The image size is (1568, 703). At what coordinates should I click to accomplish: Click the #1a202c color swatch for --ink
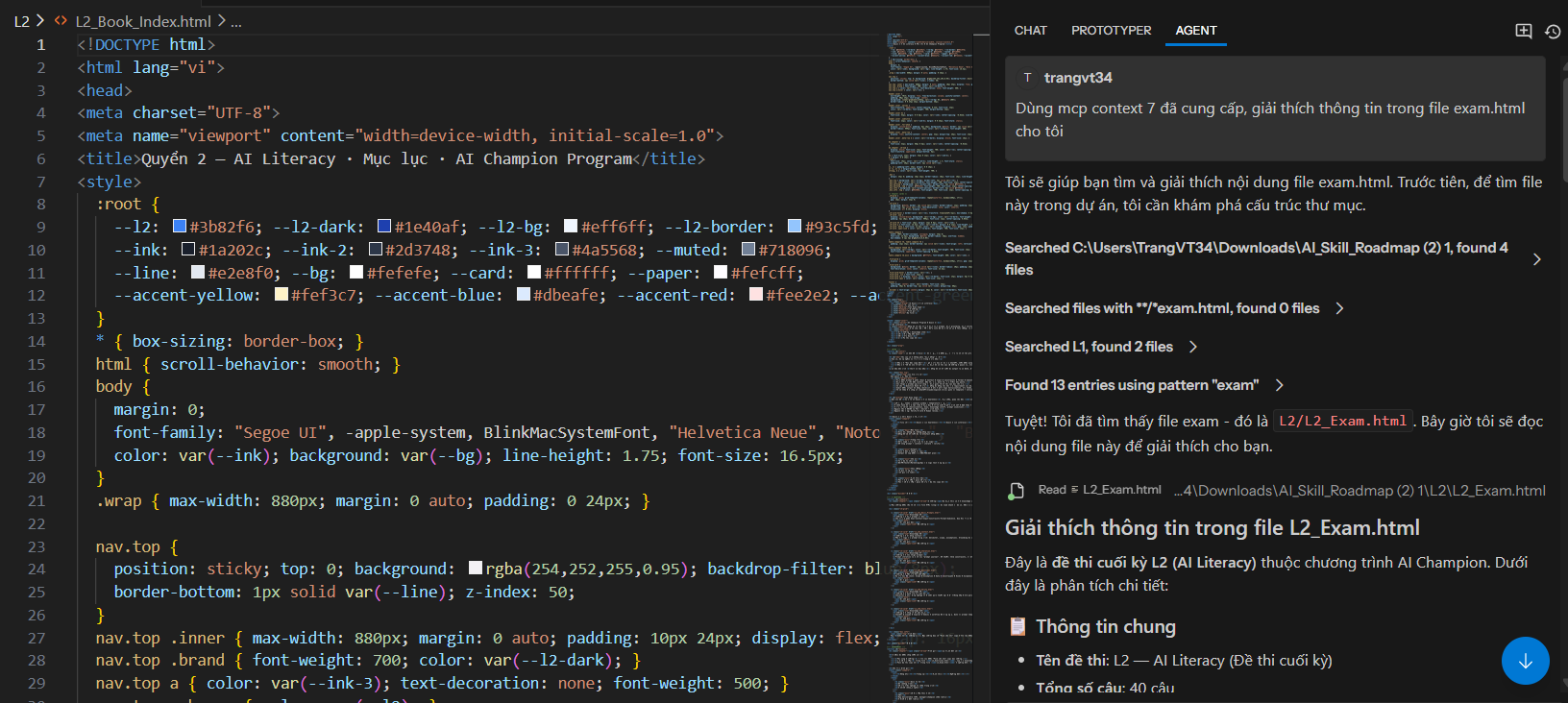[x=188, y=250]
